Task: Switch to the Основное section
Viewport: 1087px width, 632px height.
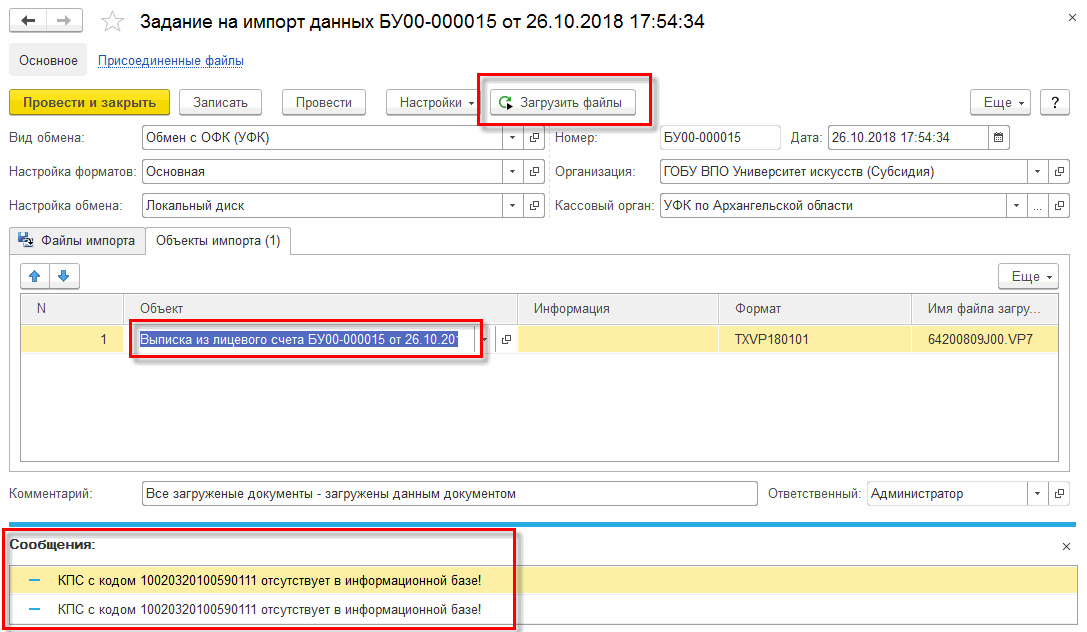Action: [48, 60]
